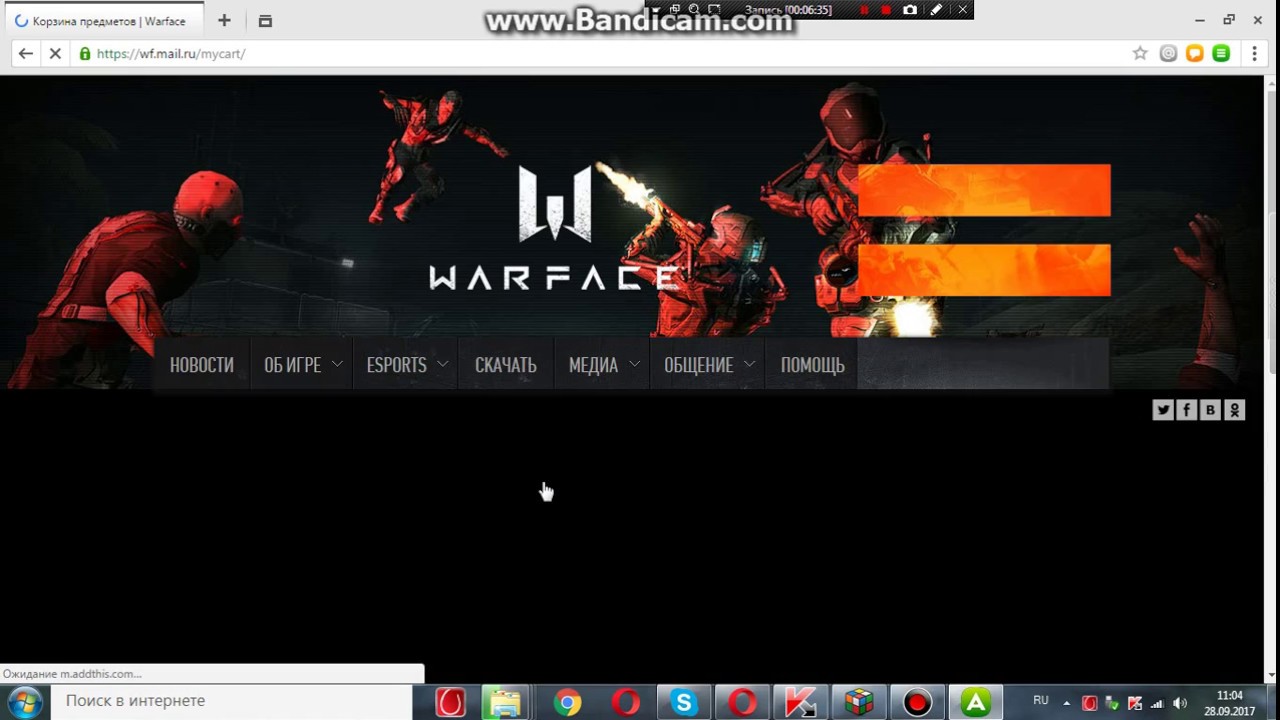
Task: Open the red rounded icon beside search box
Action: (x=450, y=702)
